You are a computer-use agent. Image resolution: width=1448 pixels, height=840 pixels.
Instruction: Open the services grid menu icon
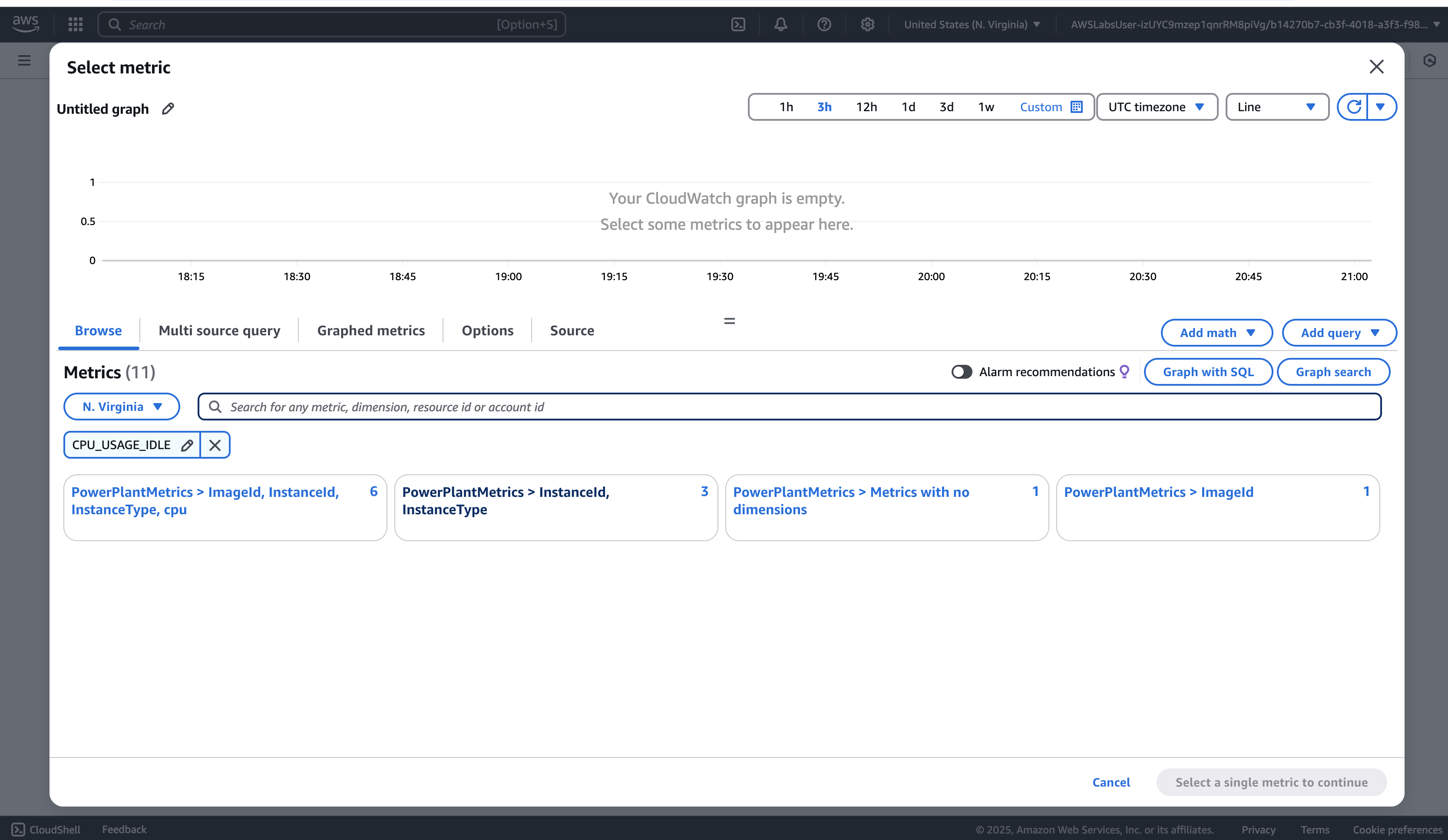click(75, 24)
